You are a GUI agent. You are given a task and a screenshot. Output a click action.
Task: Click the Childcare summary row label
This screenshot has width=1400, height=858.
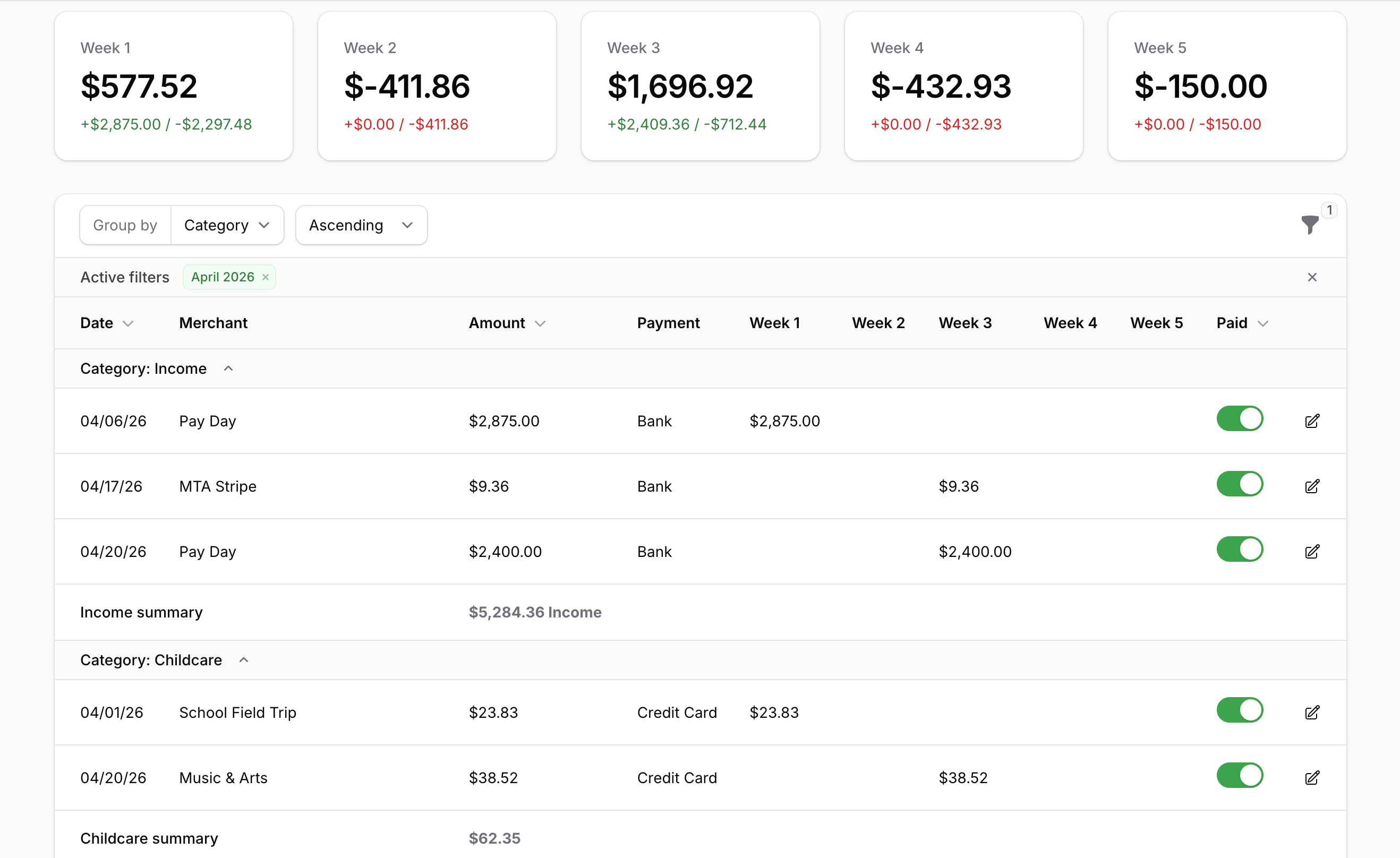pyautogui.click(x=149, y=838)
